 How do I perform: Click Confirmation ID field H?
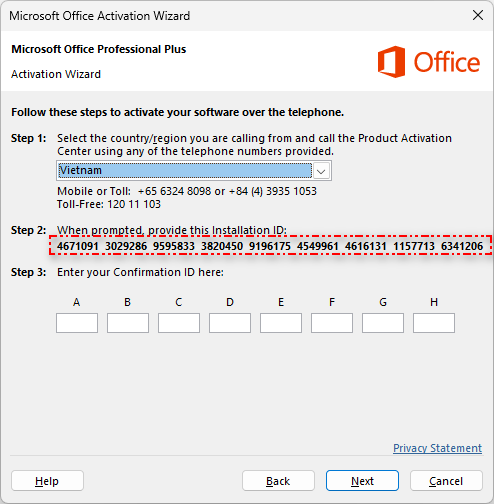click(x=434, y=323)
